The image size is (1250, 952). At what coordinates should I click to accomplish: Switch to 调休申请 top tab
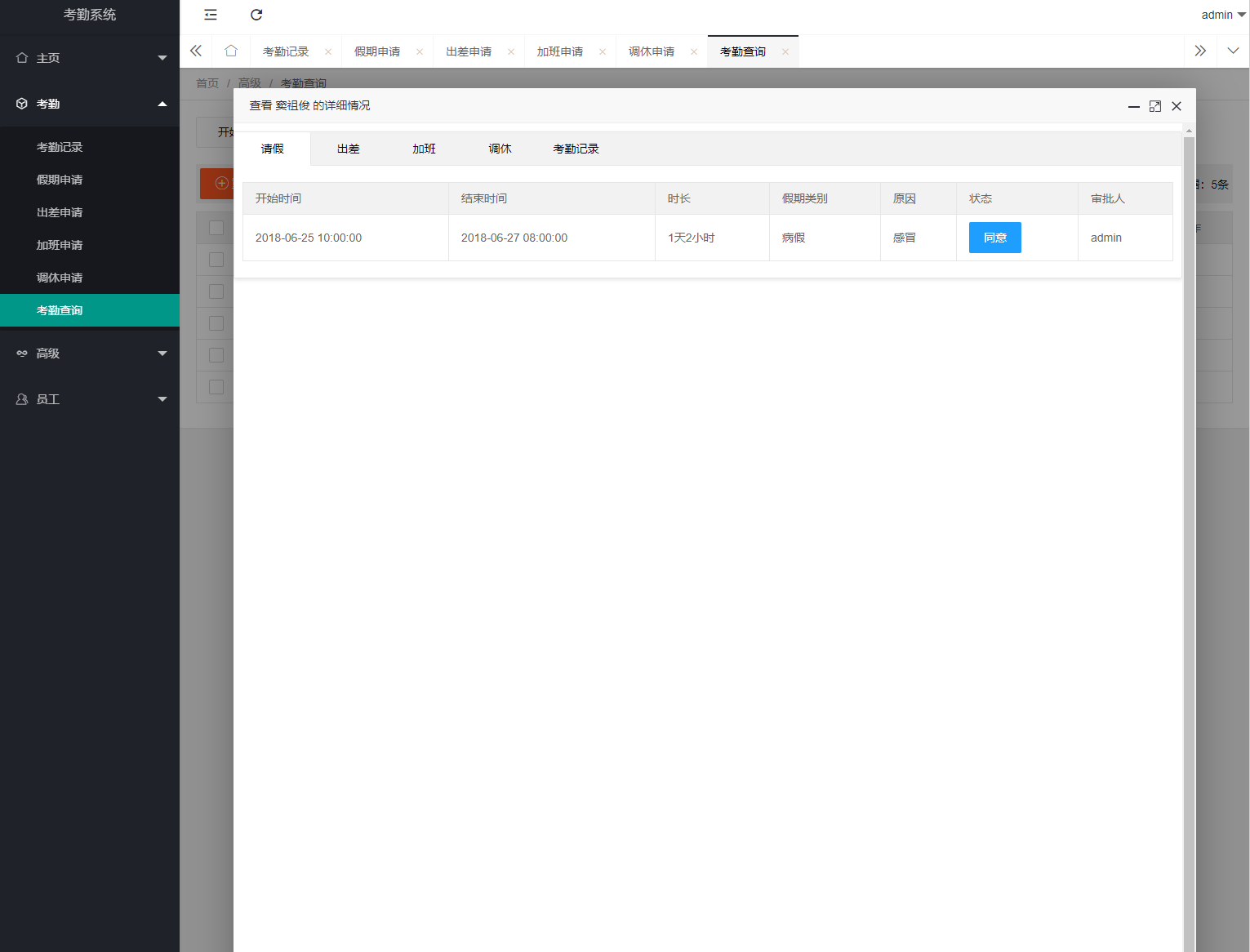pyautogui.click(x=652, y=51)
